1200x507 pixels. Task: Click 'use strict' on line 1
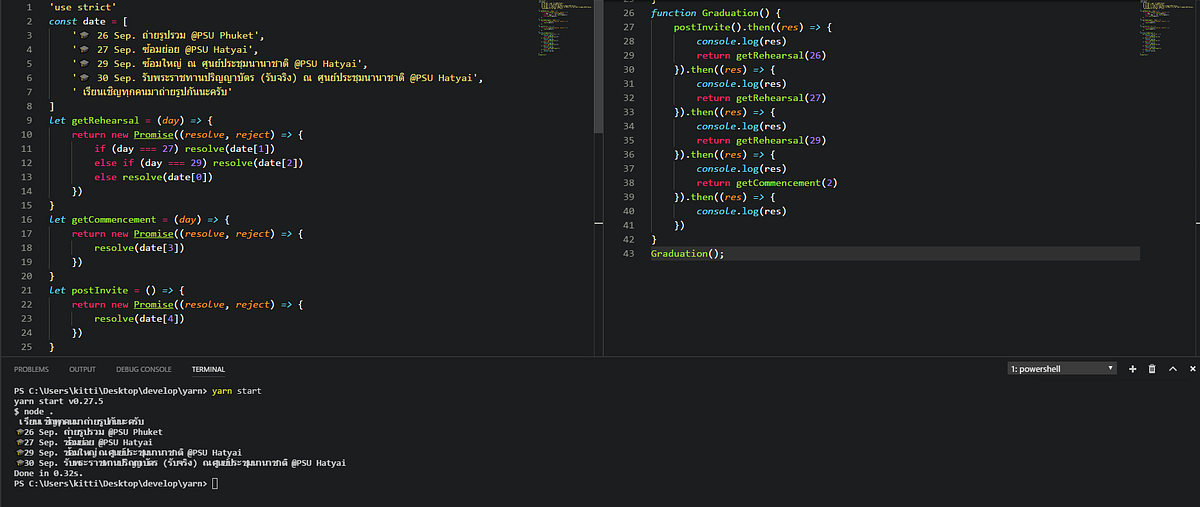click(x=82, y=7)
